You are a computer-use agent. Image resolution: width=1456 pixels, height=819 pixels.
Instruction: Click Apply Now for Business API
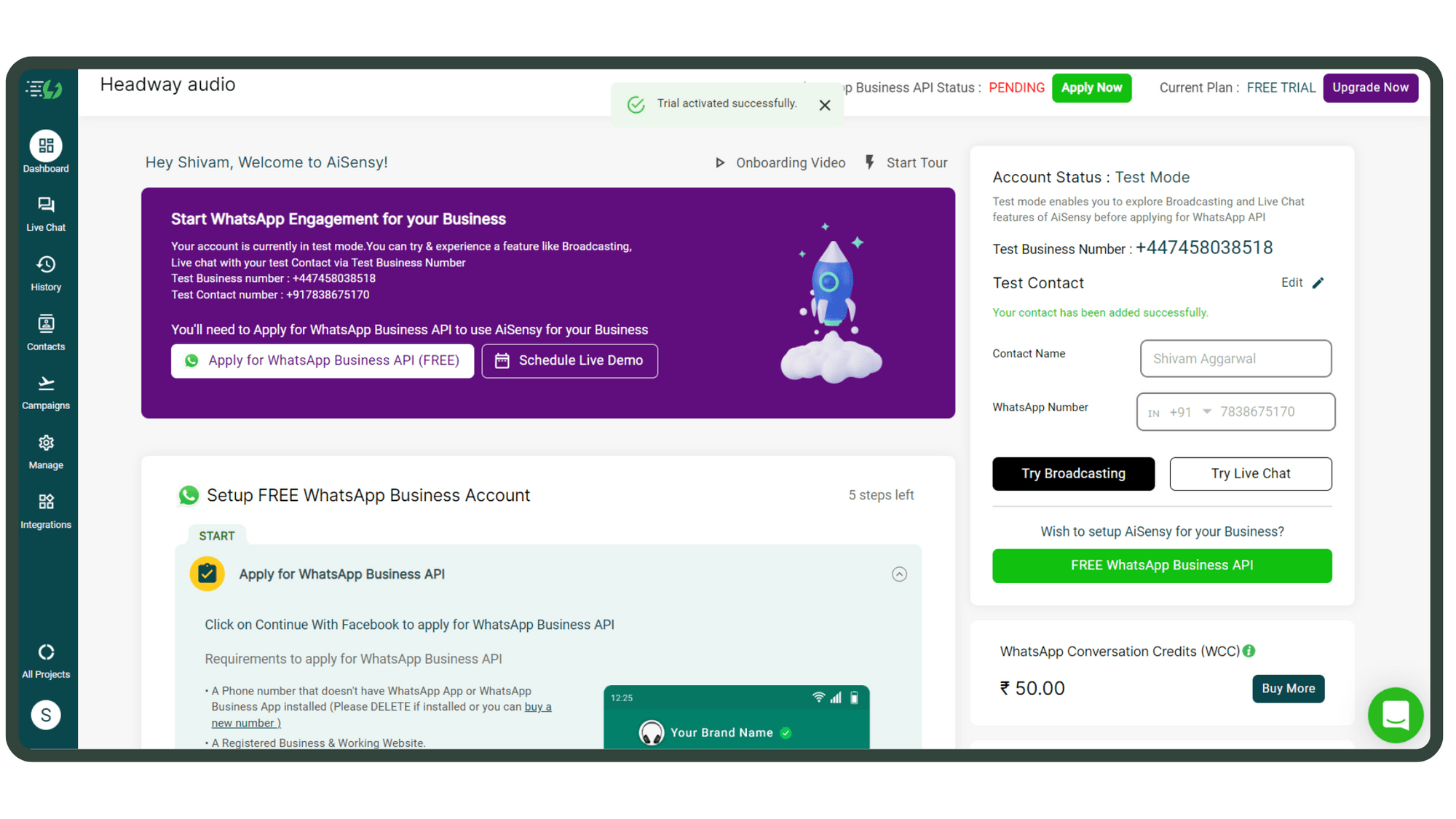pos(1093,89)
